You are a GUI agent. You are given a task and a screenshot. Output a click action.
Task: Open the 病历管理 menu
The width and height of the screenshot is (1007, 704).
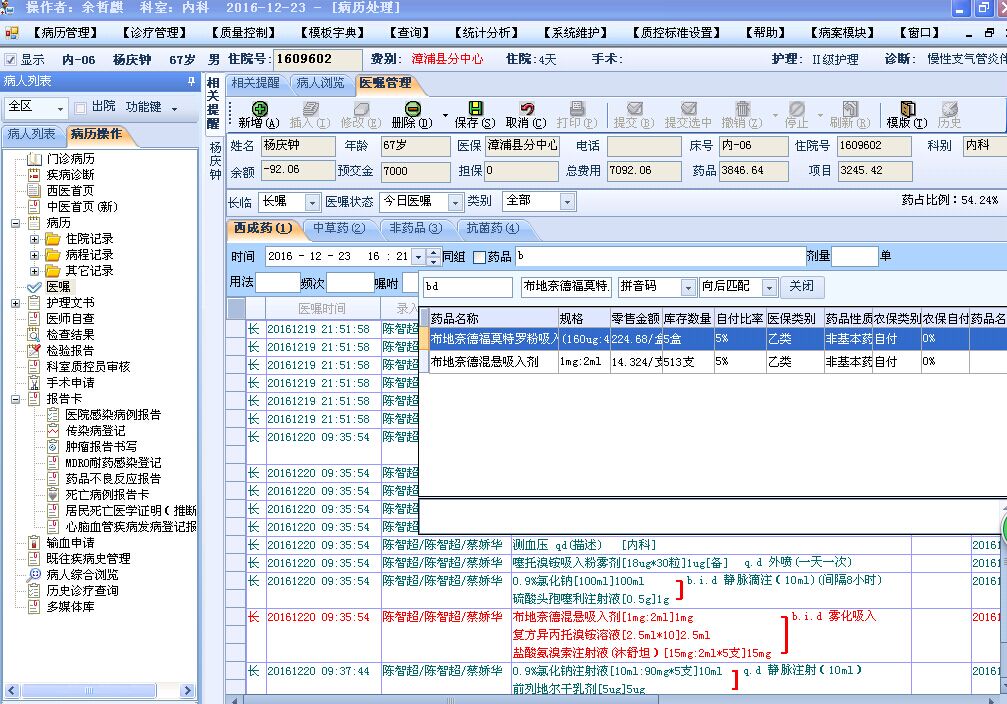[65, 33]
